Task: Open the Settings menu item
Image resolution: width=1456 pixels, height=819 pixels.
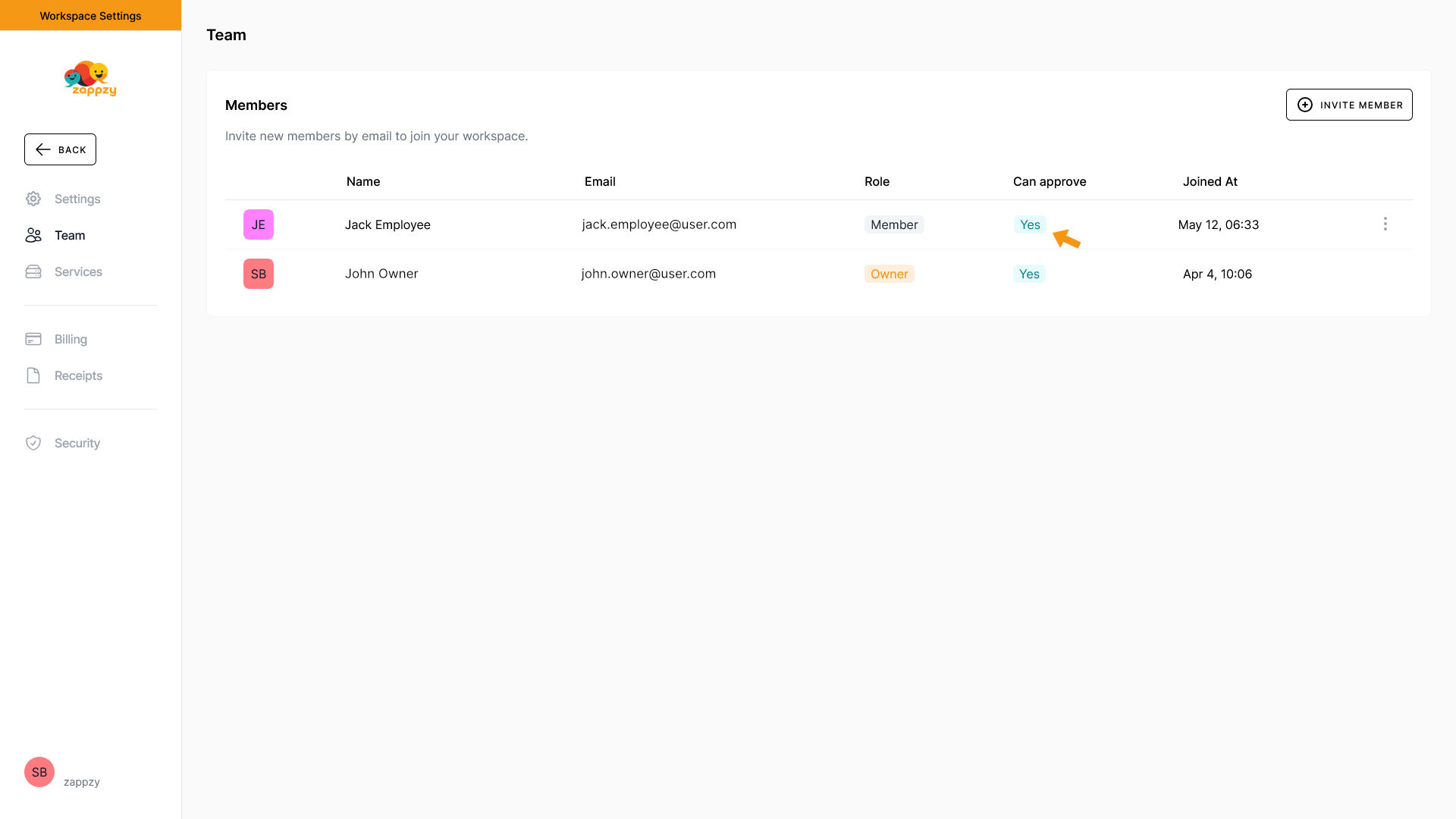Action: [77, 199]
